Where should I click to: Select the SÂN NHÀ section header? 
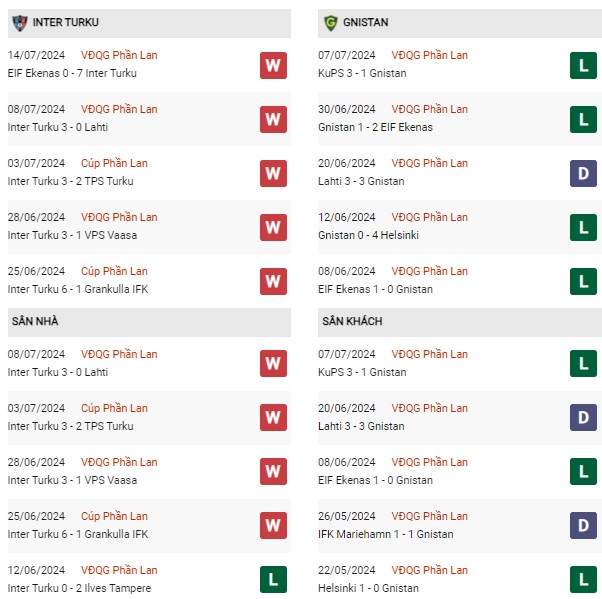(149, 322)
